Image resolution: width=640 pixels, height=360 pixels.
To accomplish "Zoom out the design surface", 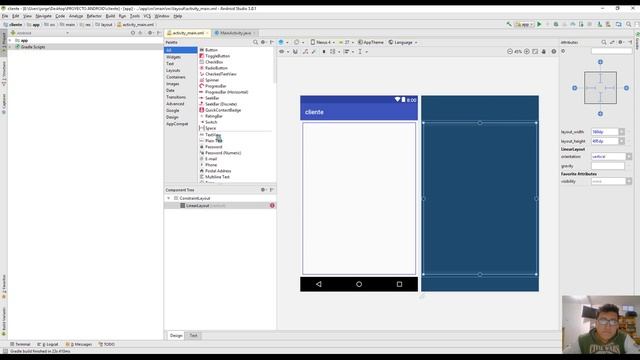I will tap(510, 52).
